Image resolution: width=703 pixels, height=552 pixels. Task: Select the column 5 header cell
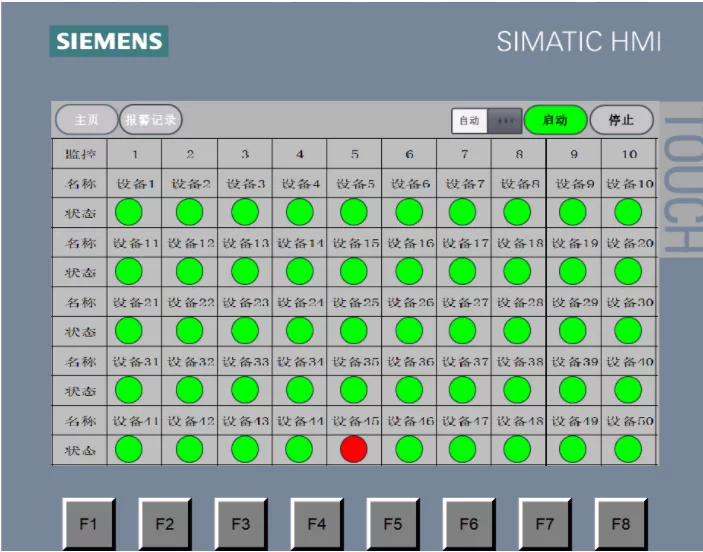[354, 154]
